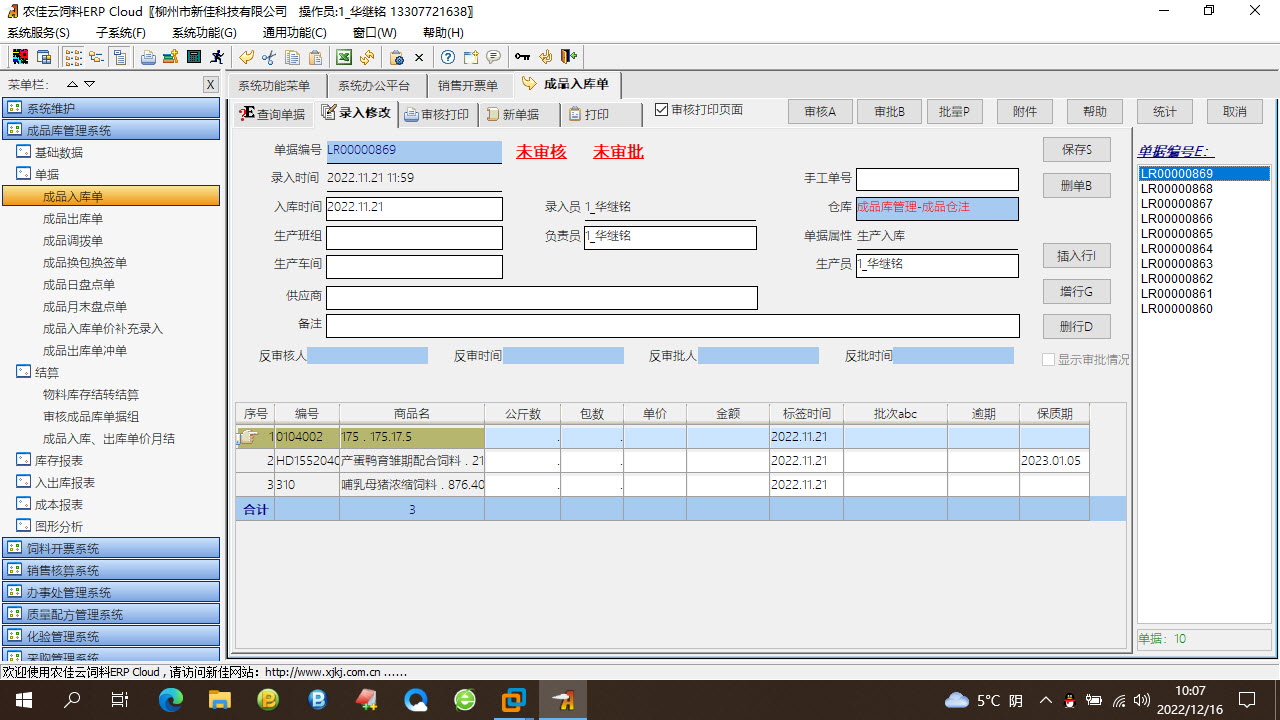Open the Calculator toolbar icon
Screen dimensions: 1280x720
tap(193, 57)
